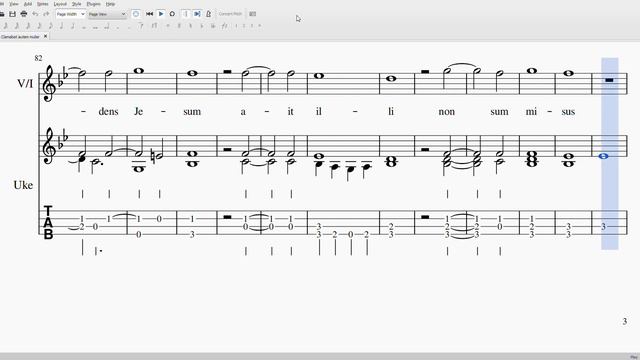Click the Print icon in toolbar

pyautogui.click(x=24, y=14)
